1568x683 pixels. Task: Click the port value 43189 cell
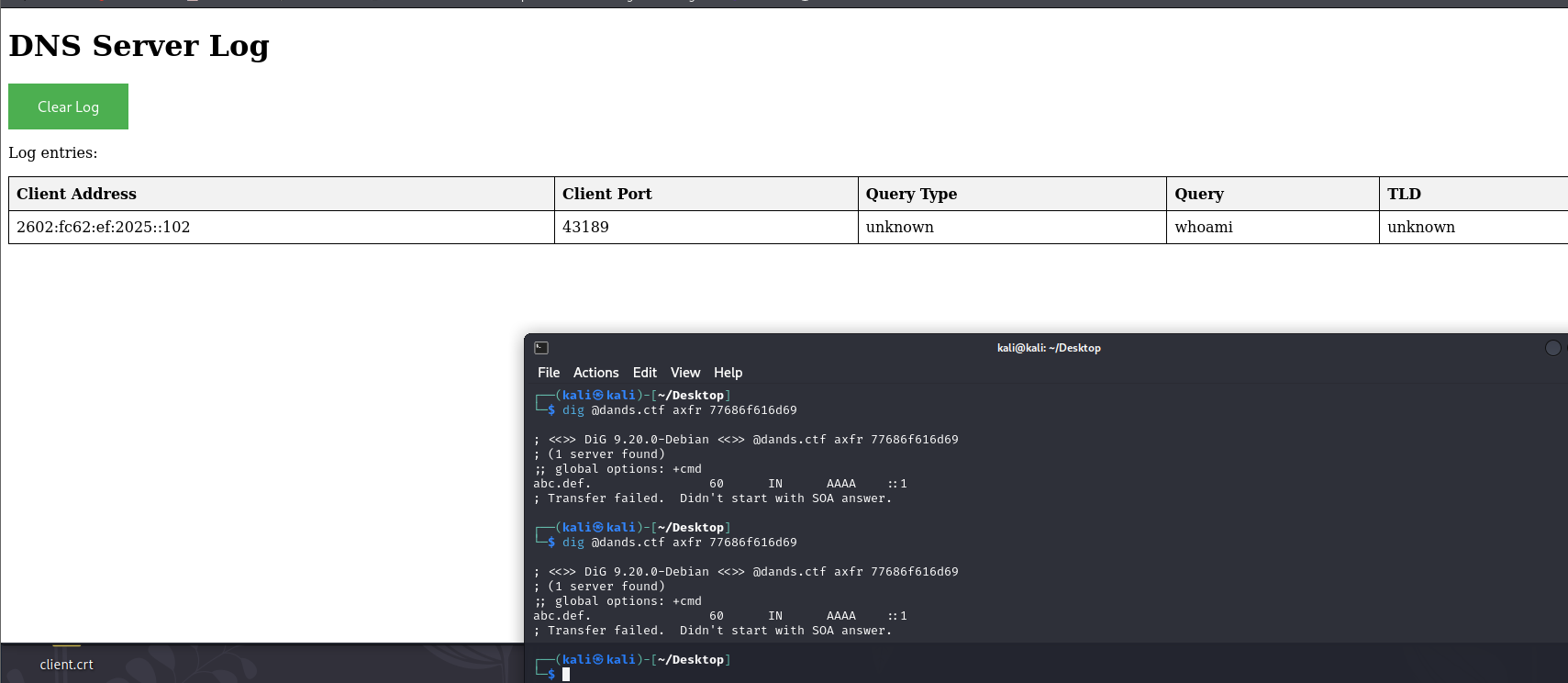585,227
